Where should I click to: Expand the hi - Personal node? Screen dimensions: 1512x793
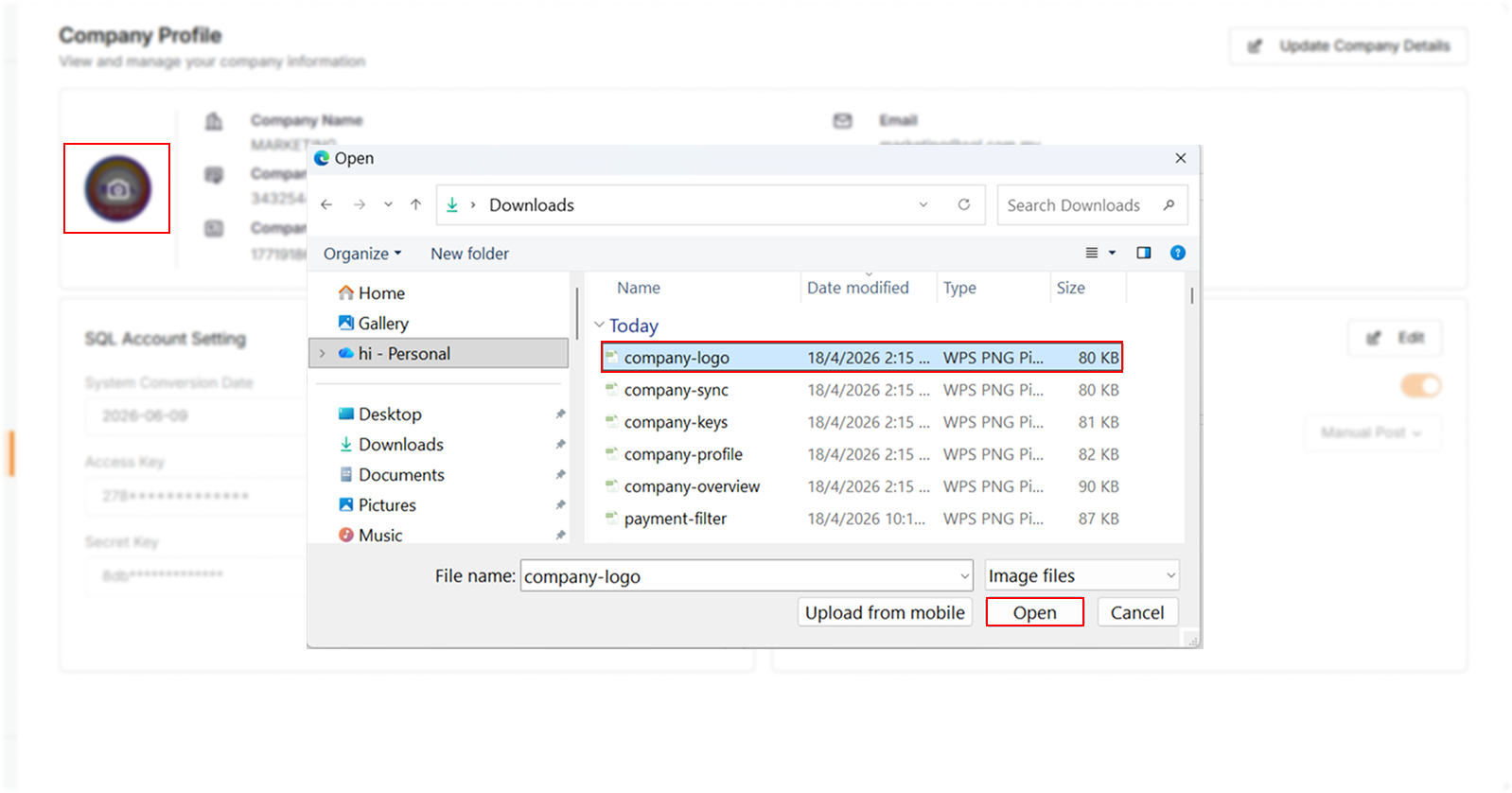pos(323,354)
